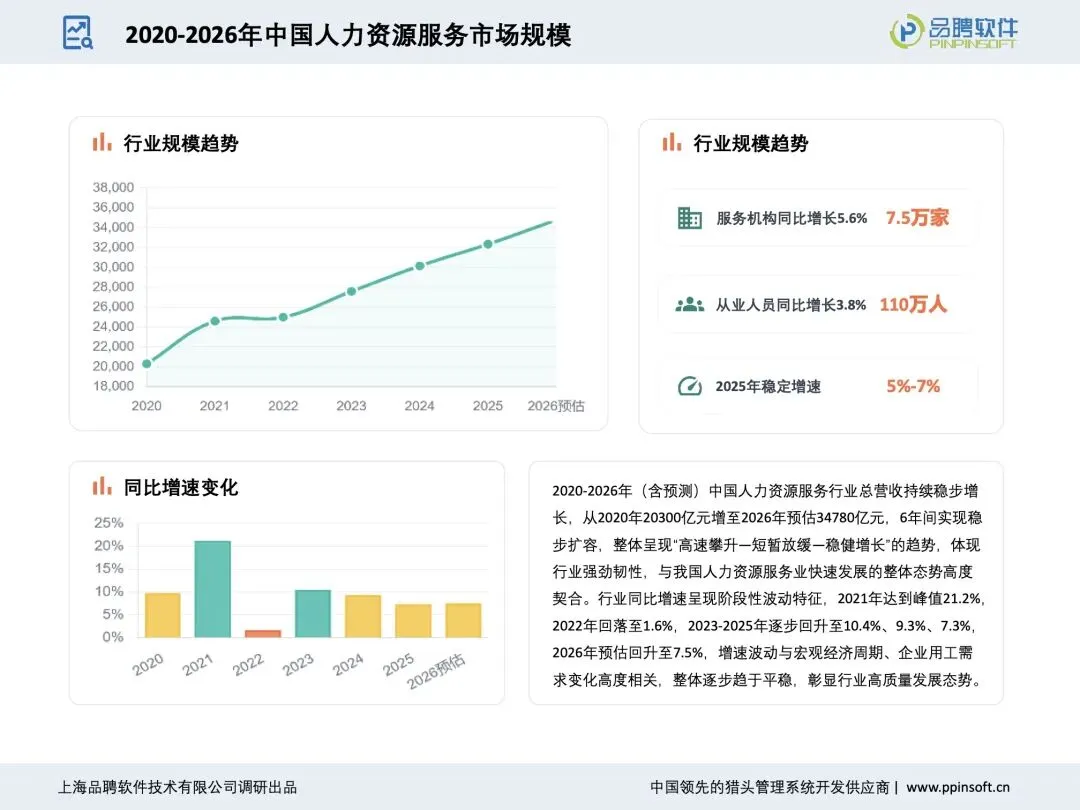Open the www.ppinsoft.cn link in footer
Image resolution: width=1080 pixels, height=810 pixels.
click(958, 787)
